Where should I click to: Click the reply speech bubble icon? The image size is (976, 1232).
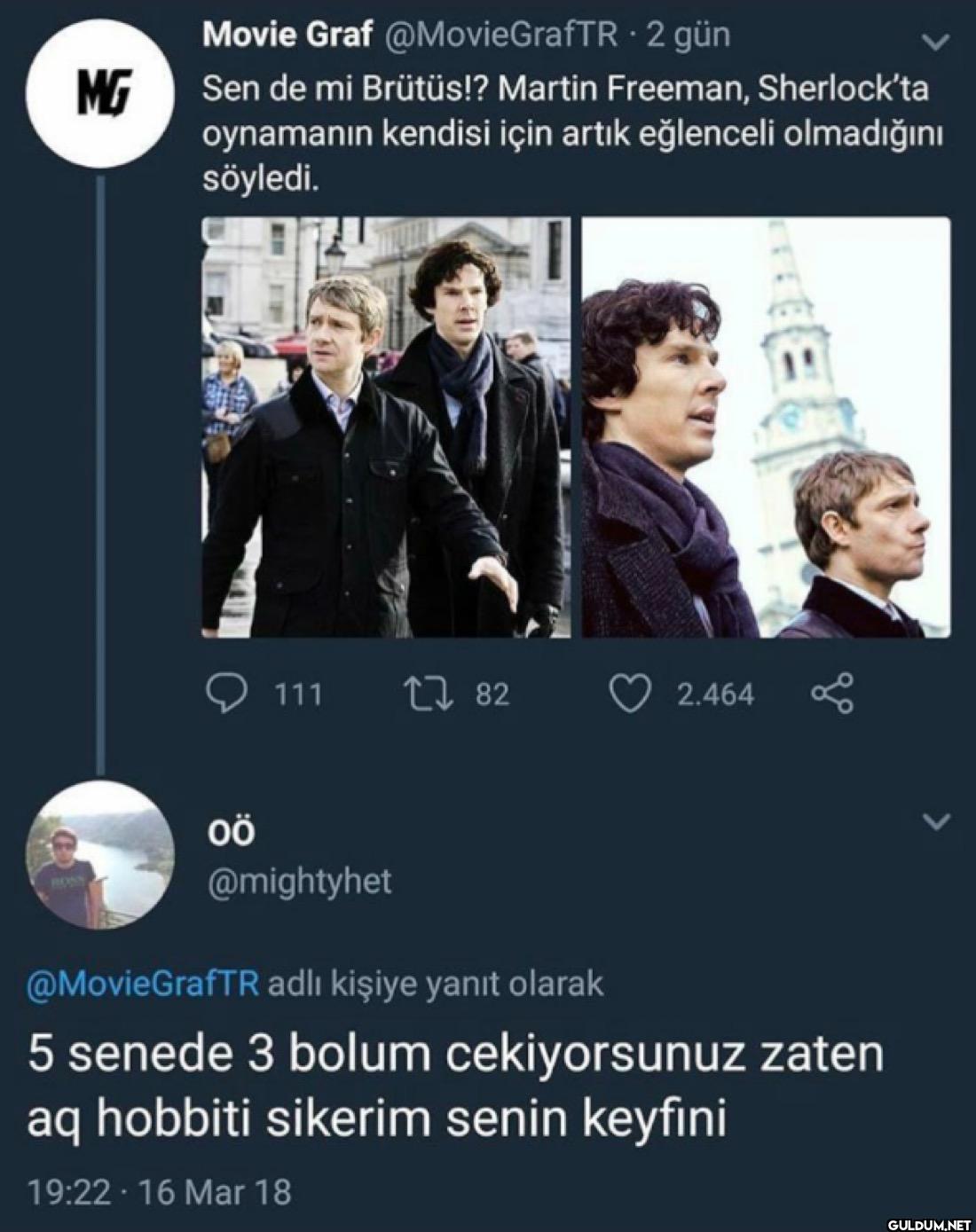(225, 694)
